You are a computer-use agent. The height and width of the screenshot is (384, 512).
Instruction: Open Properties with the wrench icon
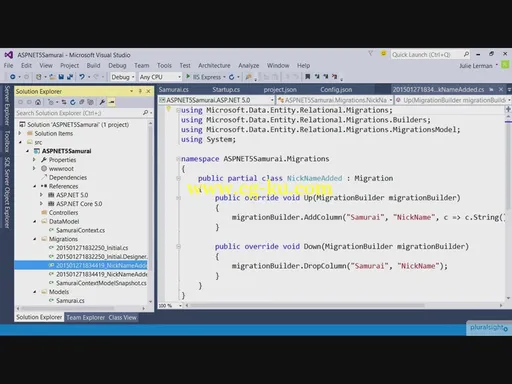pyautogui.click(x=102, y=102)
